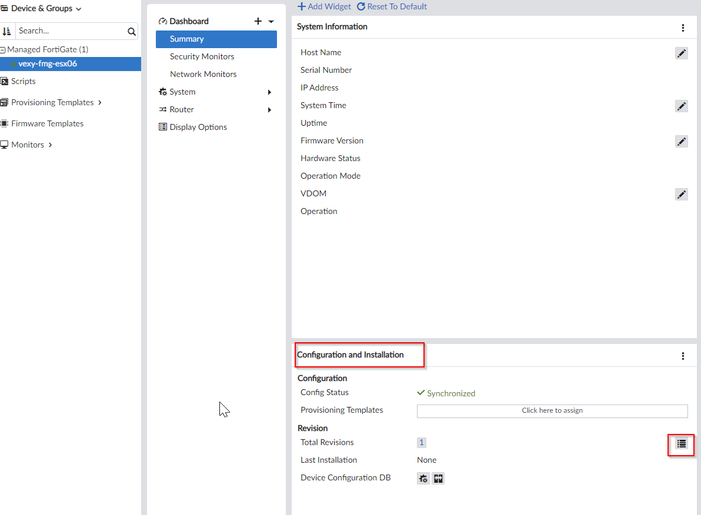
Task: Click the VDOM edit pencil icon
Action: (681, 194)
